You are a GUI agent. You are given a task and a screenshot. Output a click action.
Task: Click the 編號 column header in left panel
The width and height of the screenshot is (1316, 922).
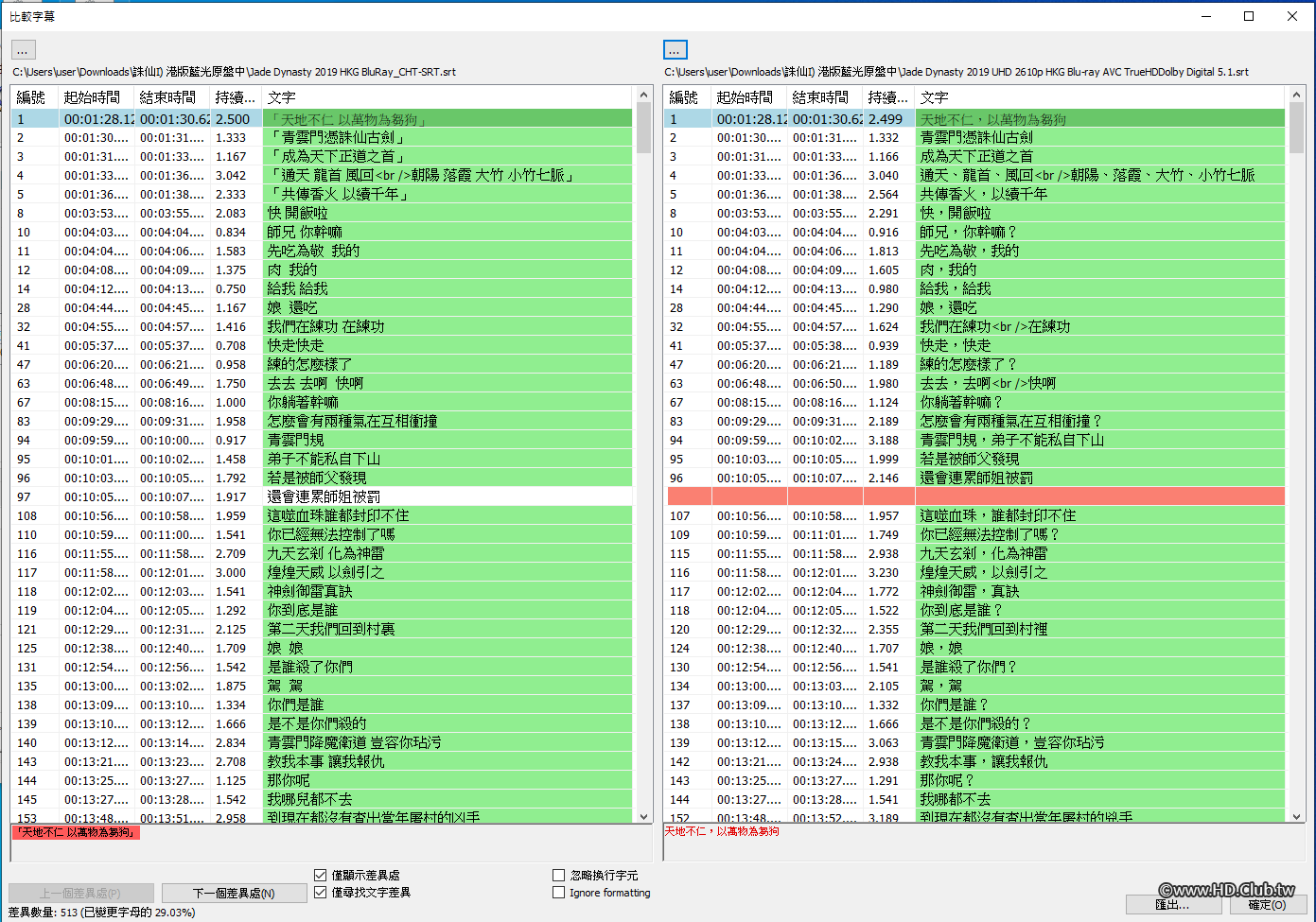[x=29, y=96]
